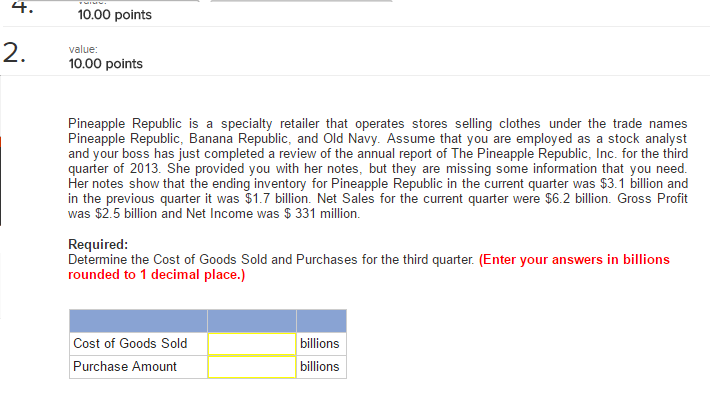Screen dimensions: 710x410
Task: Click the 'Net Income was $ 331 million' text
Action: (x=273, y=213)
